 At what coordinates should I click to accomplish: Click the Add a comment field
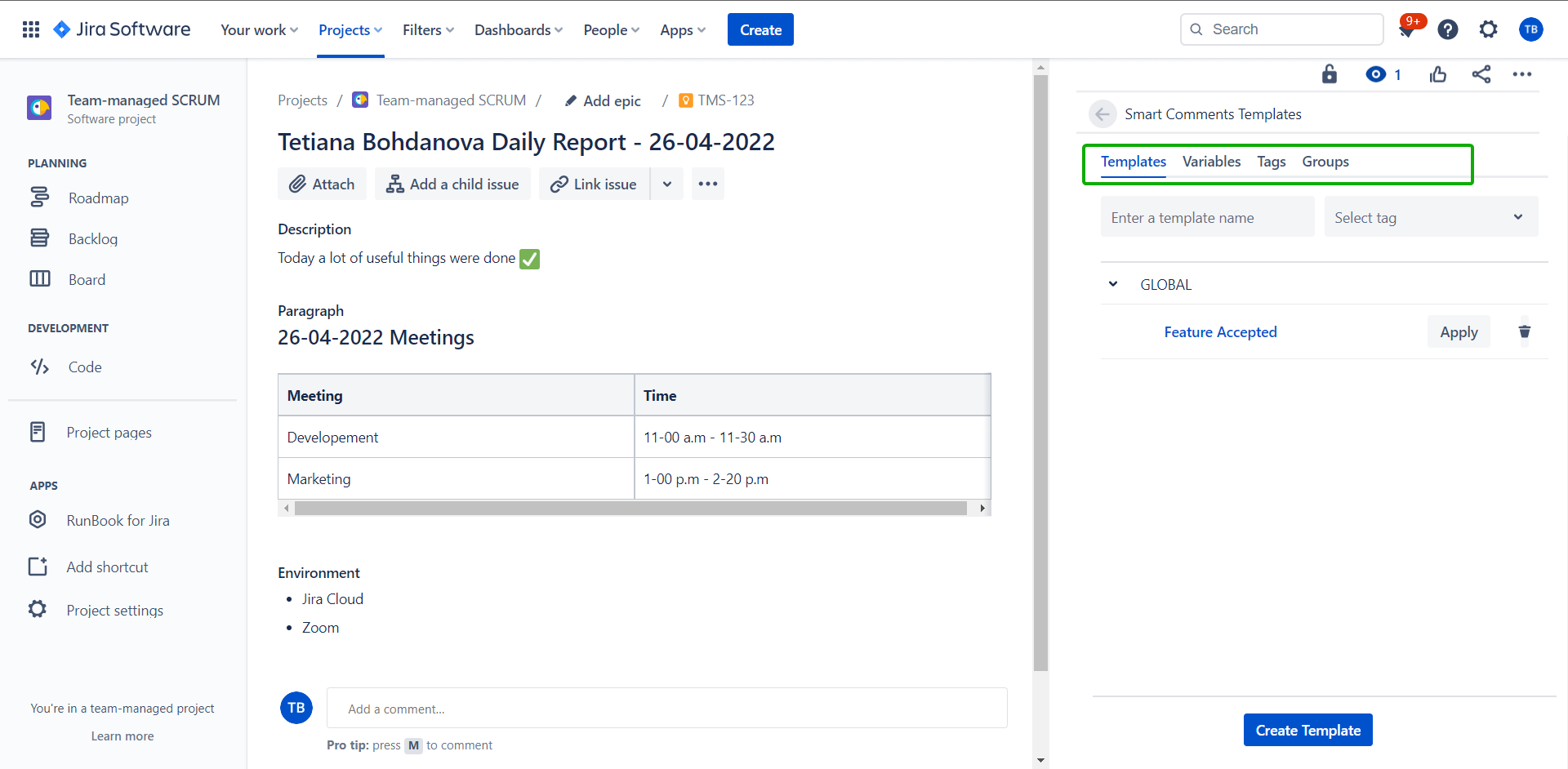click(666, 708)
